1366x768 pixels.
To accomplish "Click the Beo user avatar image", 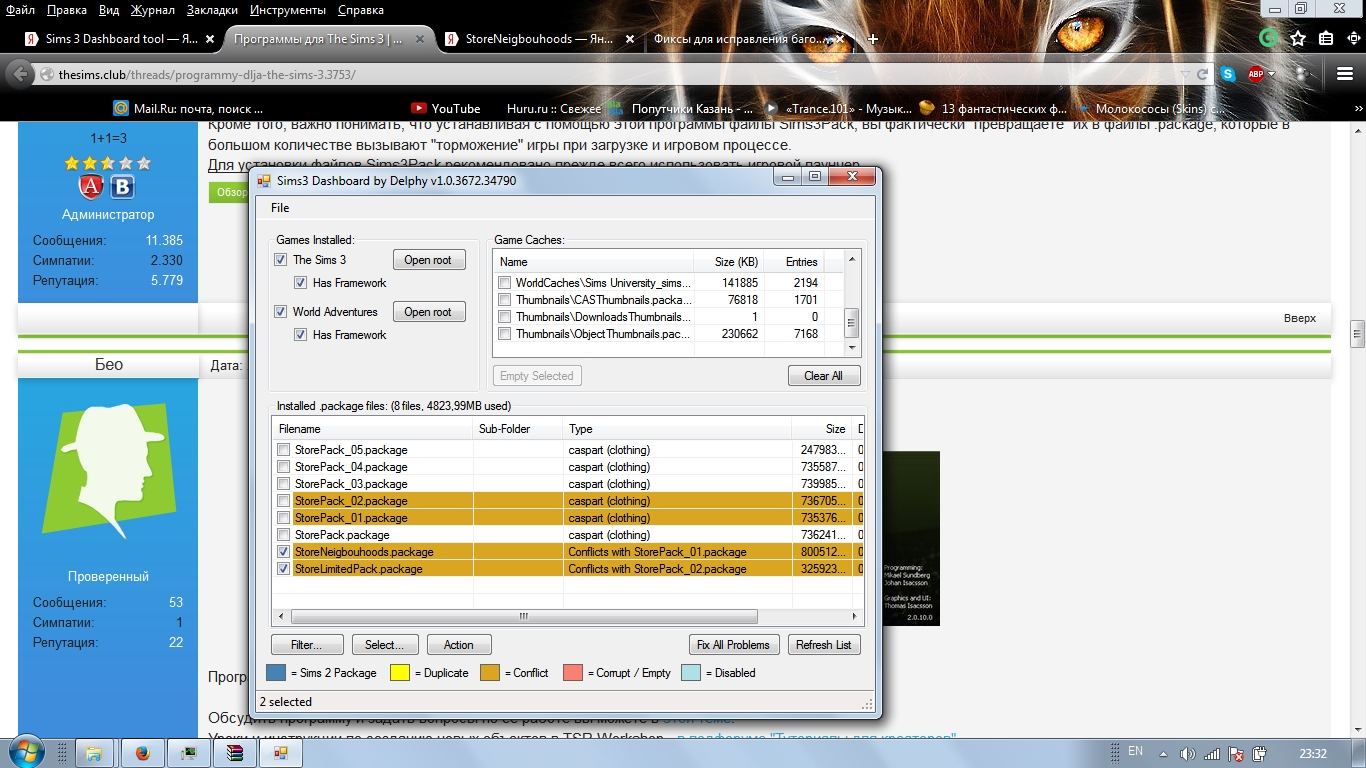I will click(x=108, y=470).
